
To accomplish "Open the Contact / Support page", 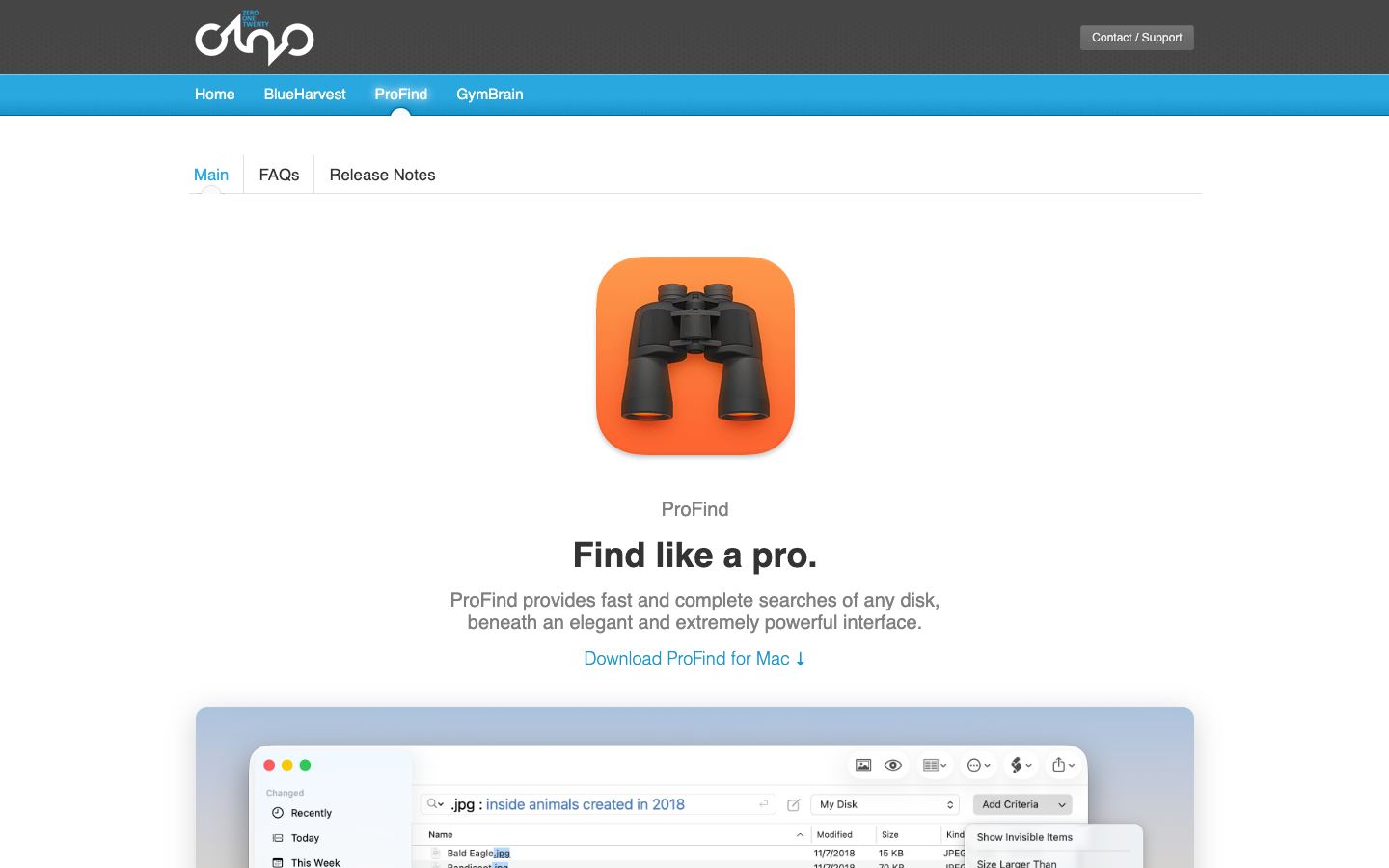I will 1136,38.
